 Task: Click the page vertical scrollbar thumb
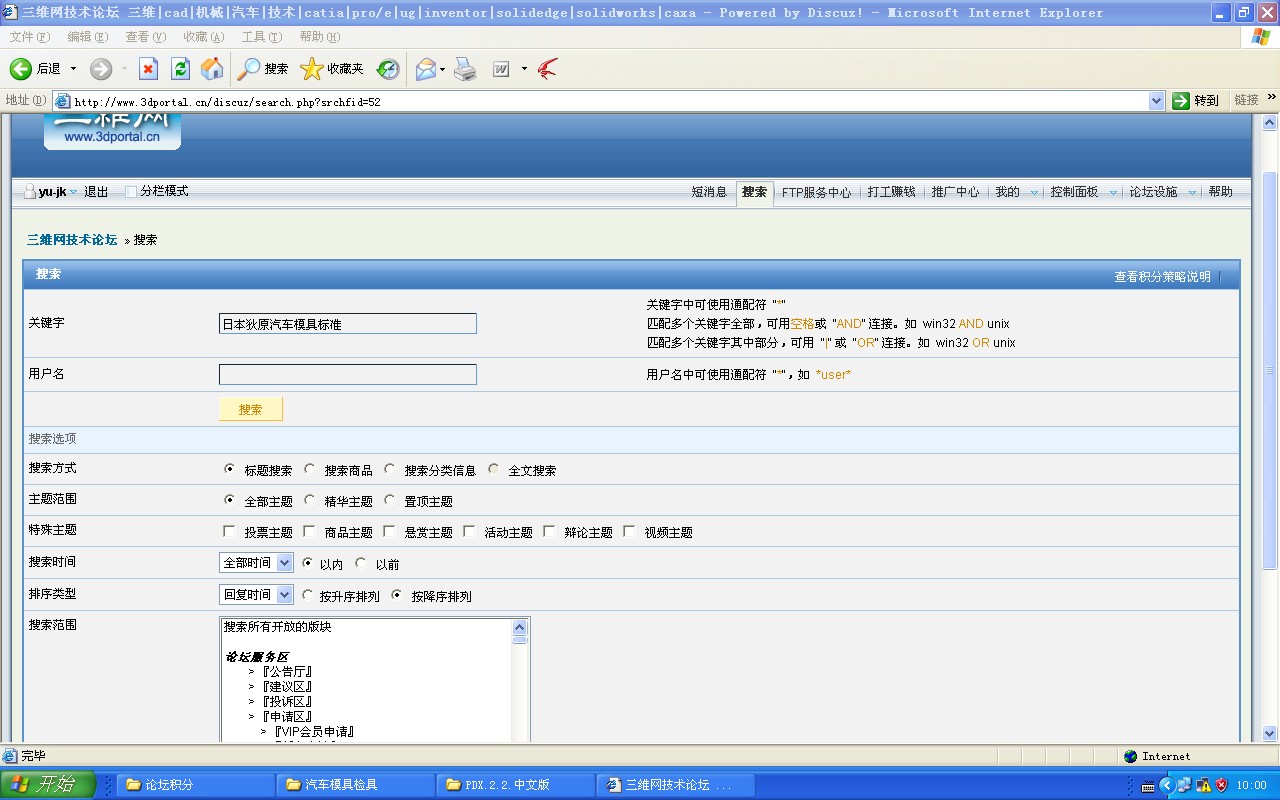click(x=1270, y=370)
